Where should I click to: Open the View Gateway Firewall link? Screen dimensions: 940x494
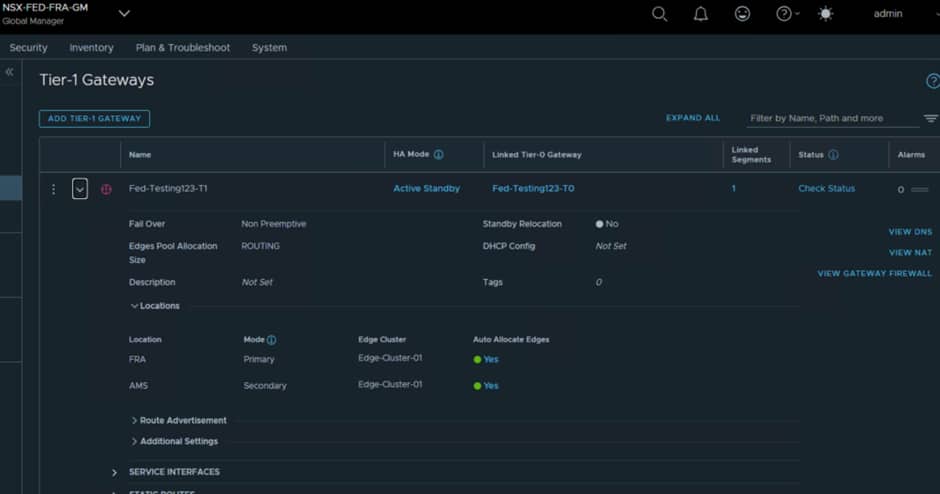click(874, 273)
